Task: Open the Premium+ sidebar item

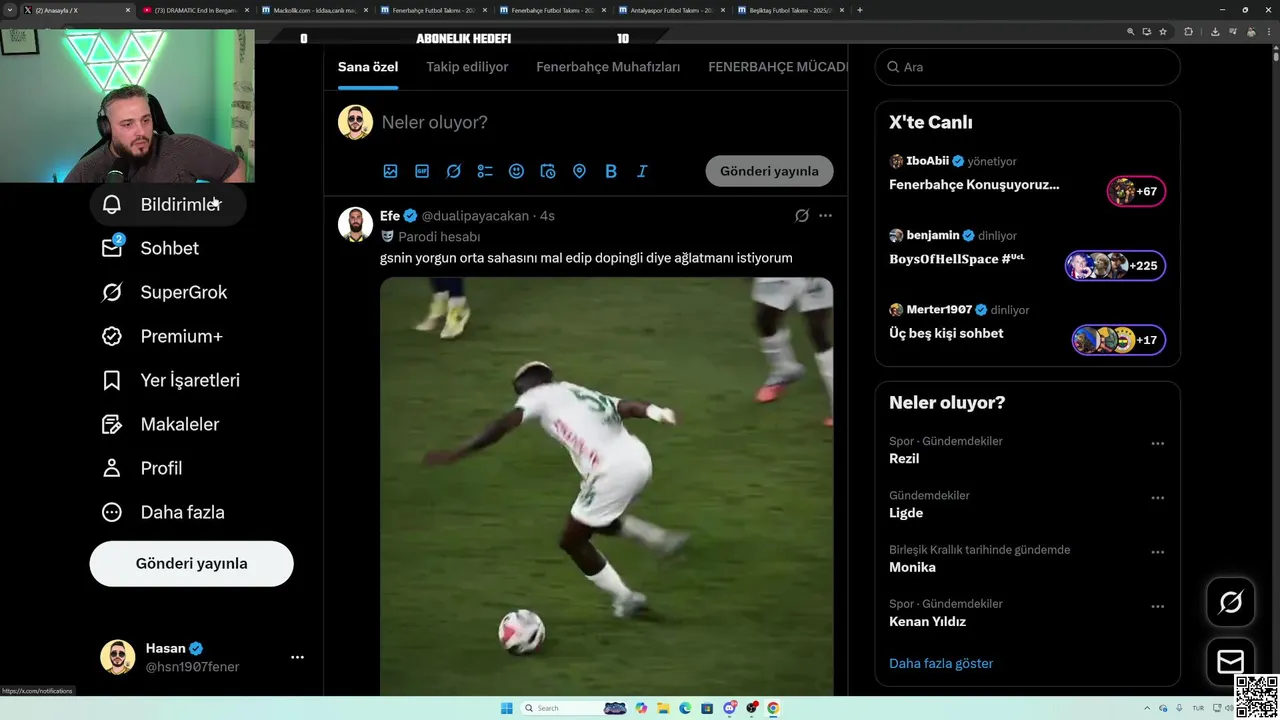Action: click(x=164, y=336)
